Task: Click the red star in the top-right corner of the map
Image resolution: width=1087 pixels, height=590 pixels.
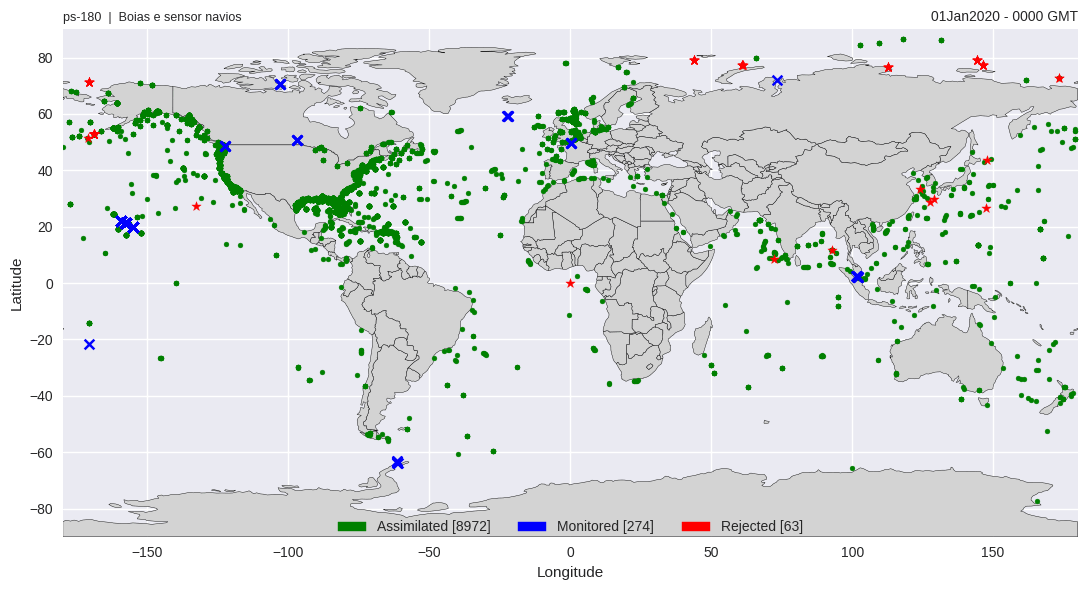Action: (x=1059, y=78)
